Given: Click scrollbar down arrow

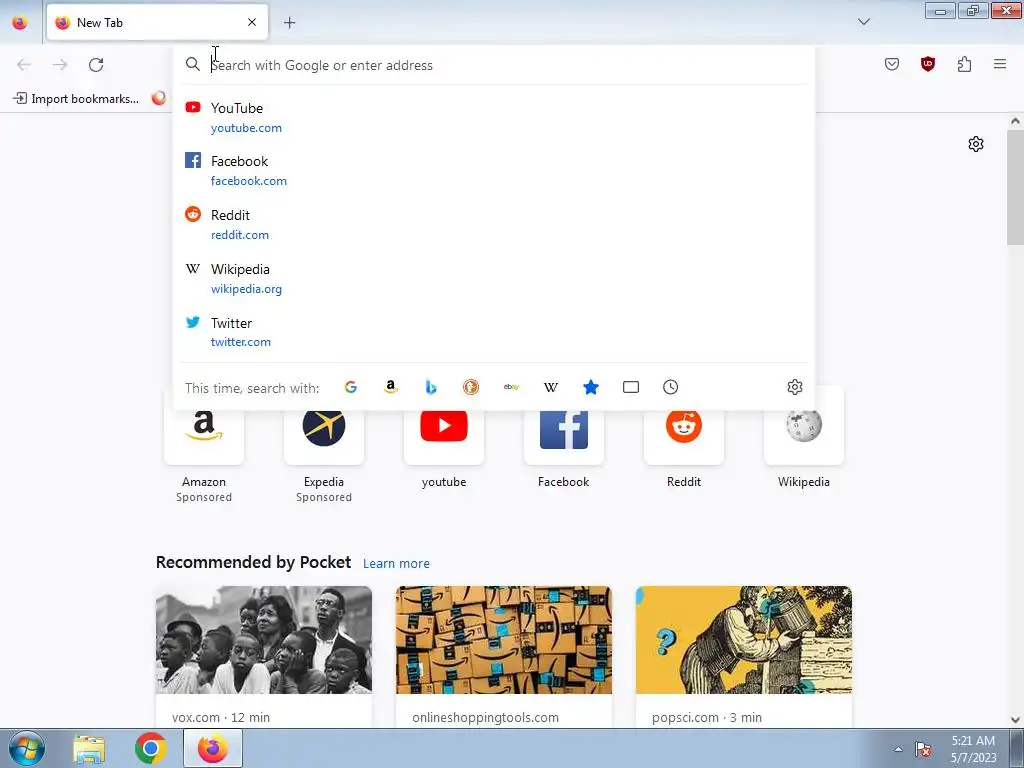Looking at the screenshot, I should 1015,720.
